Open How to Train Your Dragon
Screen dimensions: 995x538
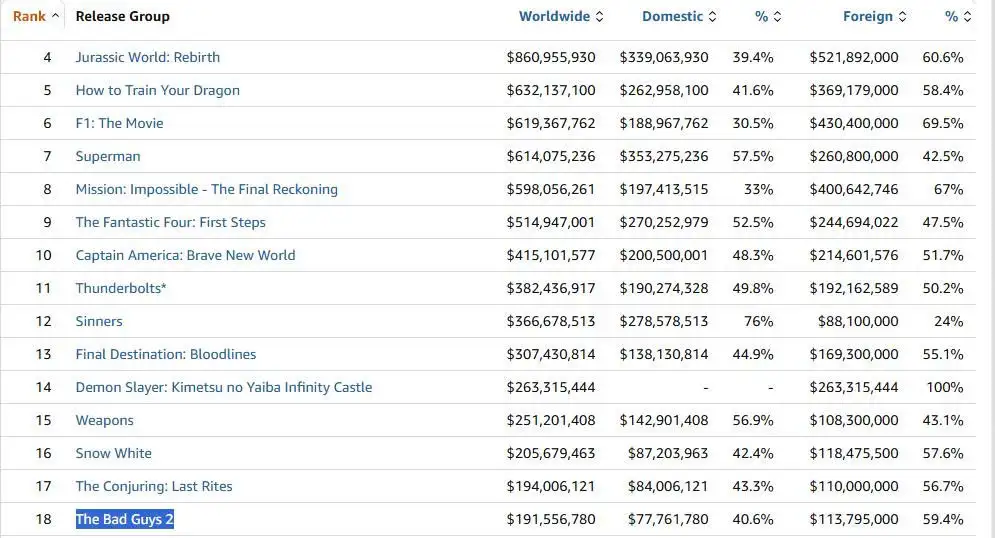click(x=157, y=90)
